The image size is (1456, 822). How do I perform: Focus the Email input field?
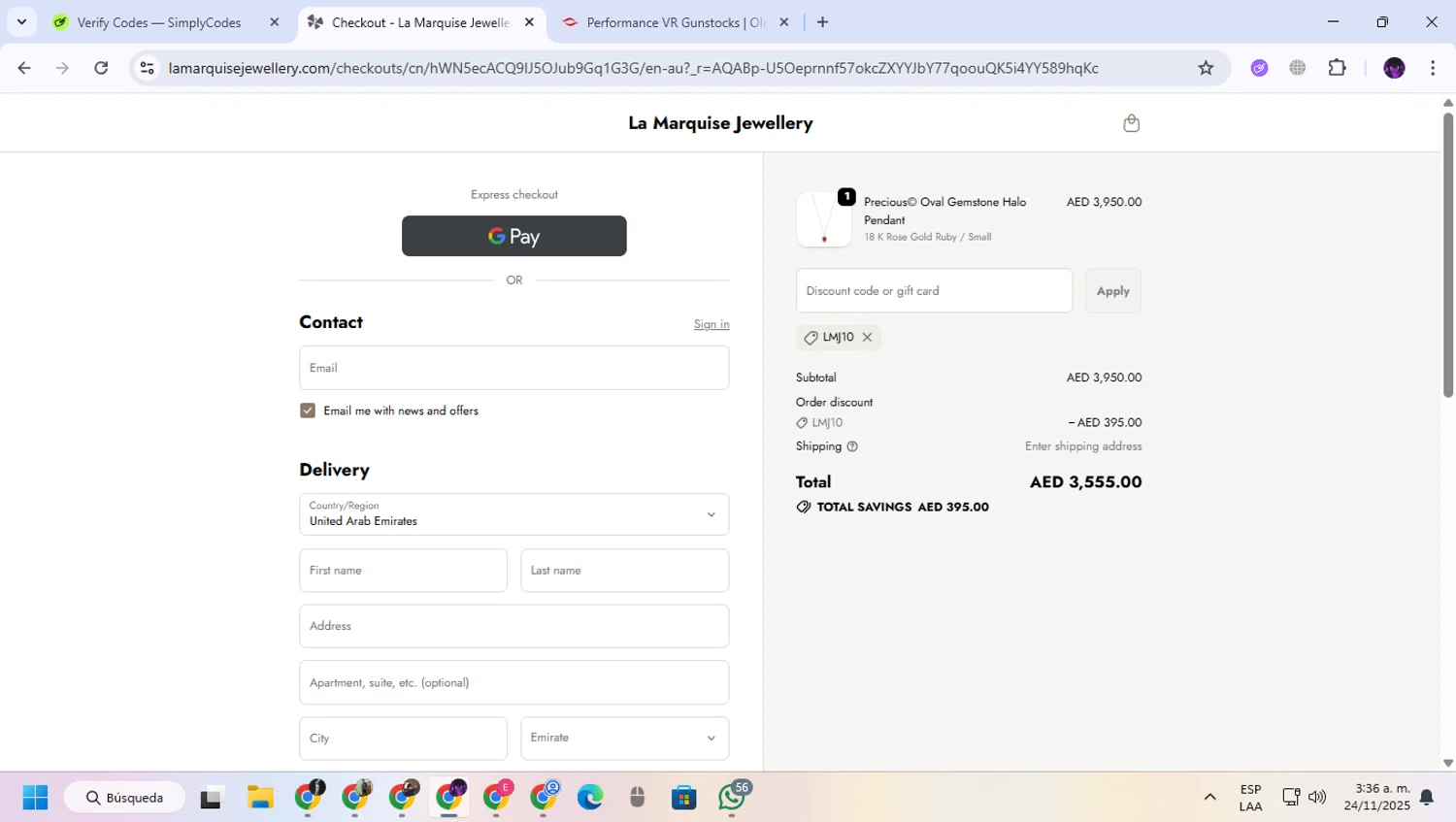pos(514,368)
